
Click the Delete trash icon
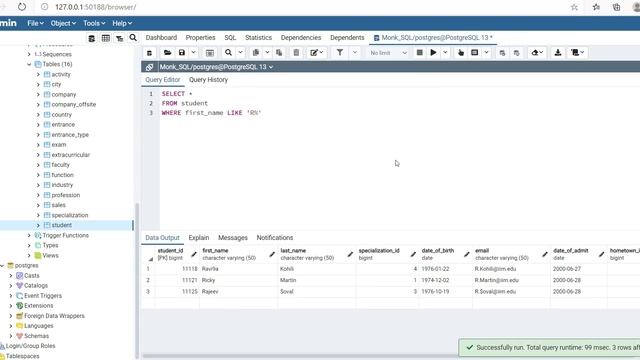pyautogui.click(x=296, y=53)
